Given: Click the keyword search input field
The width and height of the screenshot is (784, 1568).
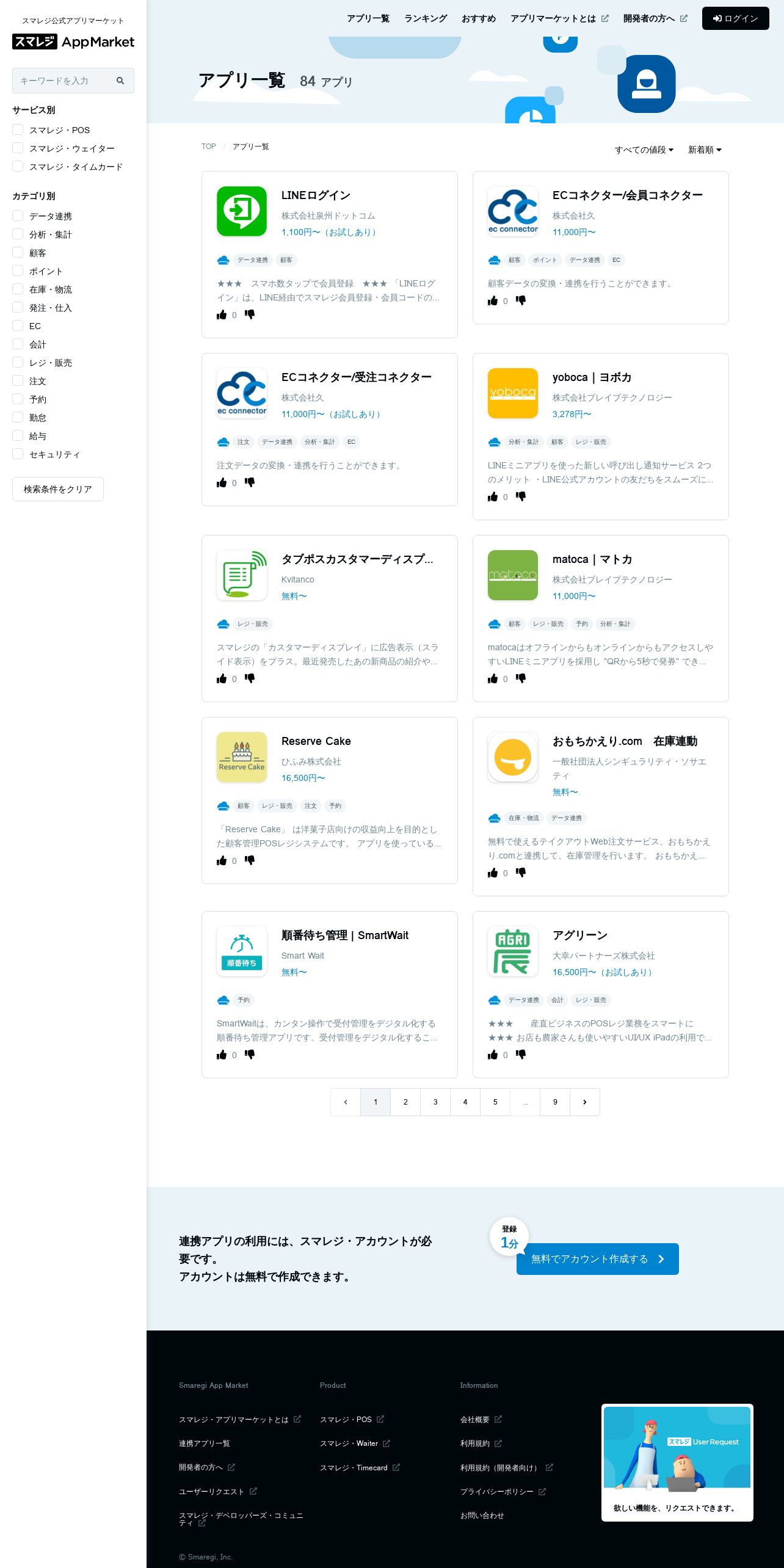Looking at the screenshot, I should click(73, 81).
